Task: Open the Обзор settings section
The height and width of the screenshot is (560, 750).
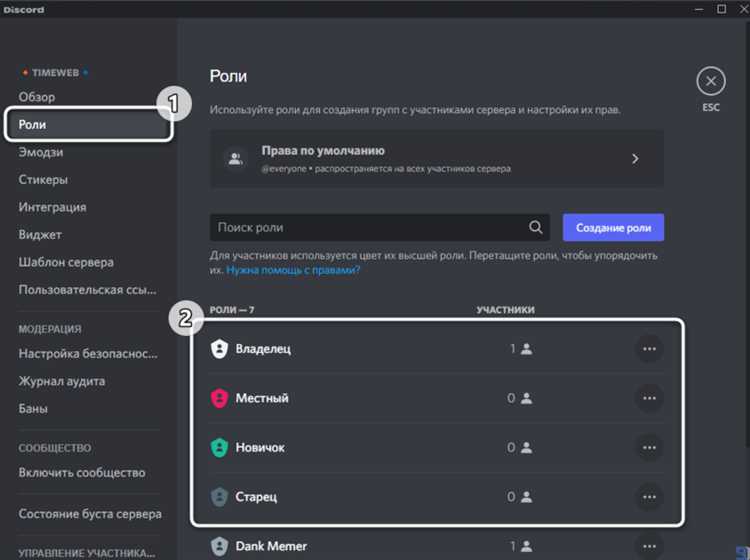Action: [37, 97]
